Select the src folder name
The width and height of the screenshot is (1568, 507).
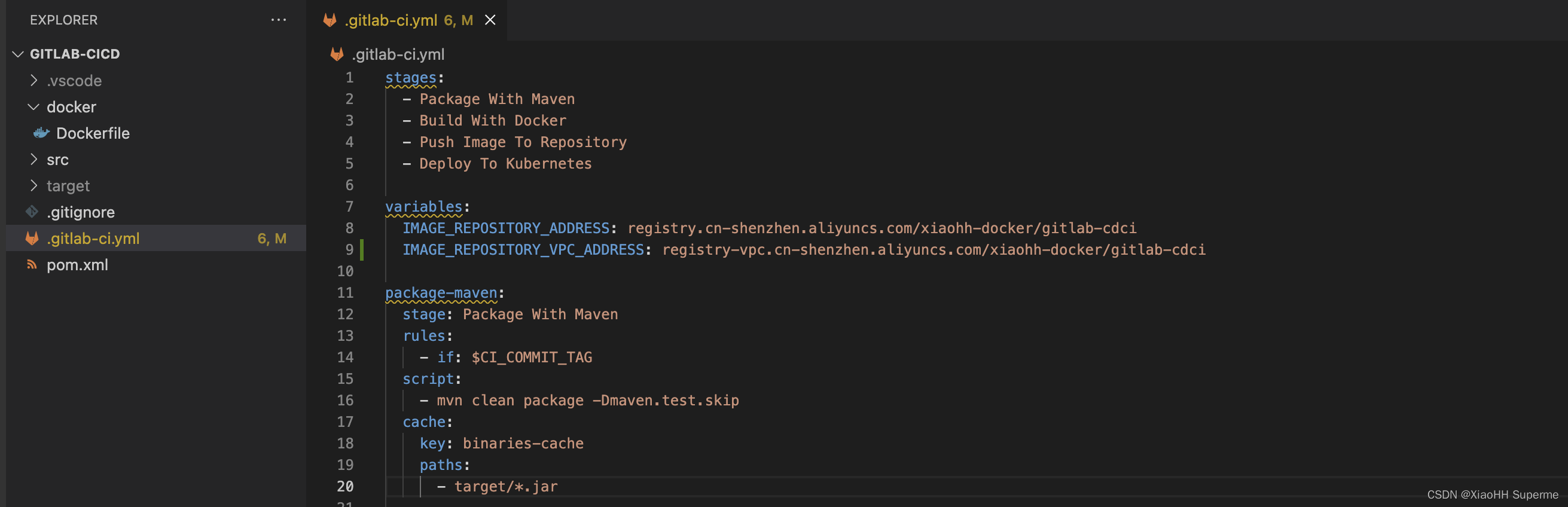(x=58, y=160)
